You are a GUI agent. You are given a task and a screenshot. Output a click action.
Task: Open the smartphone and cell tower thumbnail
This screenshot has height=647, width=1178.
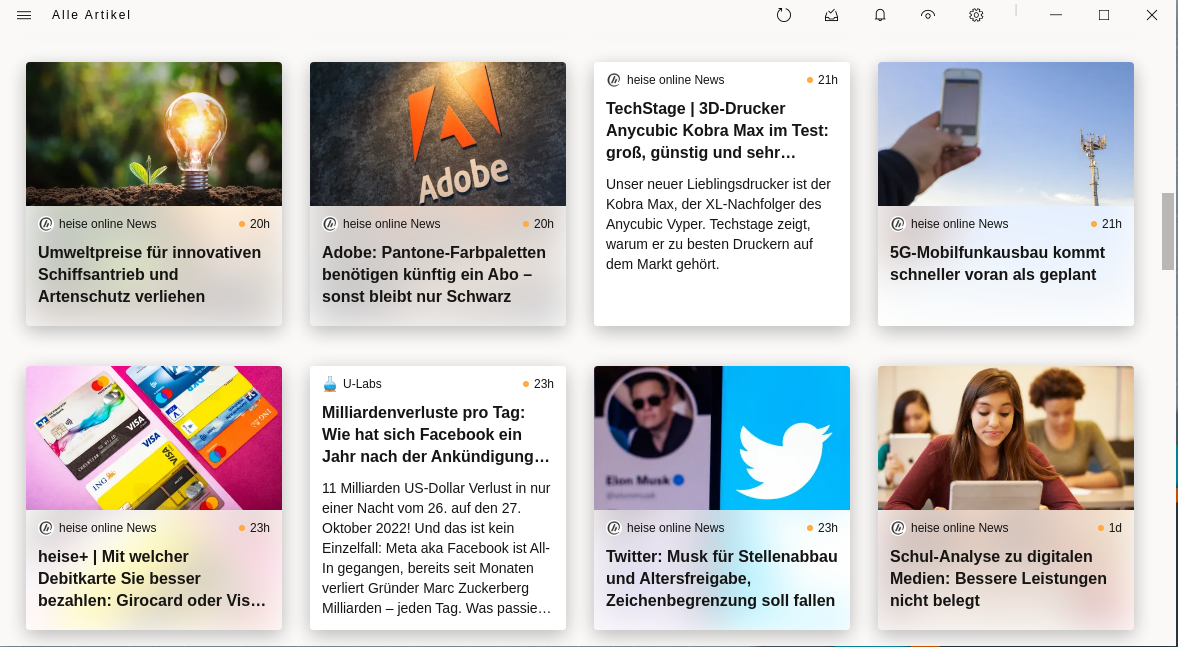tap(1006, 134)
